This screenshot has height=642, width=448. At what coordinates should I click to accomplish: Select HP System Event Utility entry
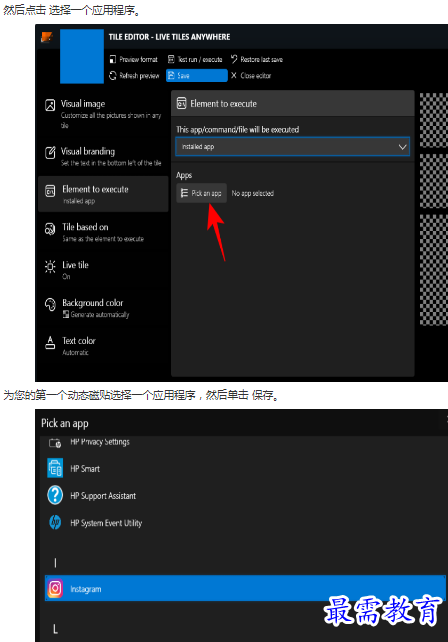[245, 522]
